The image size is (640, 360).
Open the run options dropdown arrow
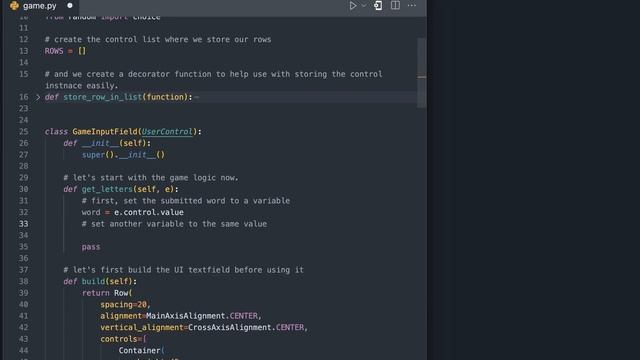364,6
